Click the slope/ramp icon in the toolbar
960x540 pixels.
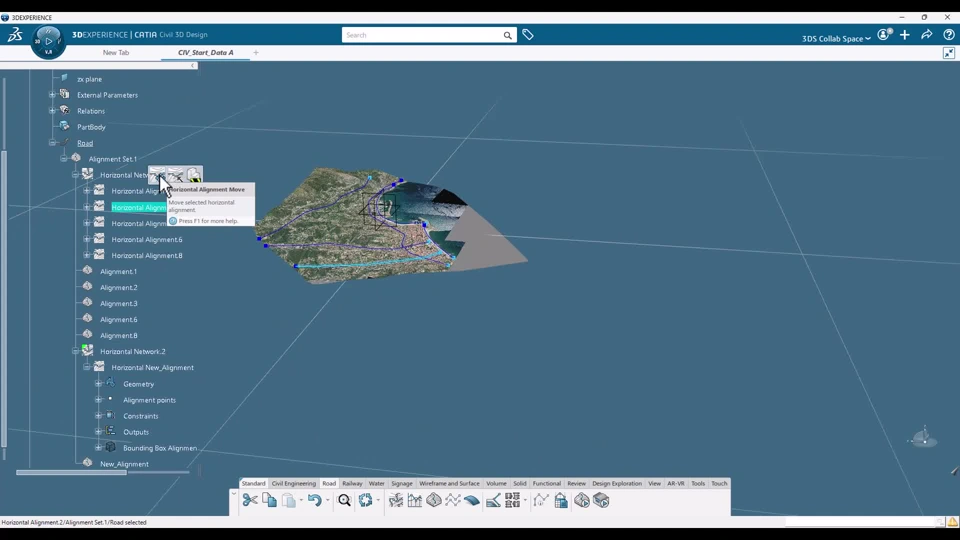coord(493,500)
